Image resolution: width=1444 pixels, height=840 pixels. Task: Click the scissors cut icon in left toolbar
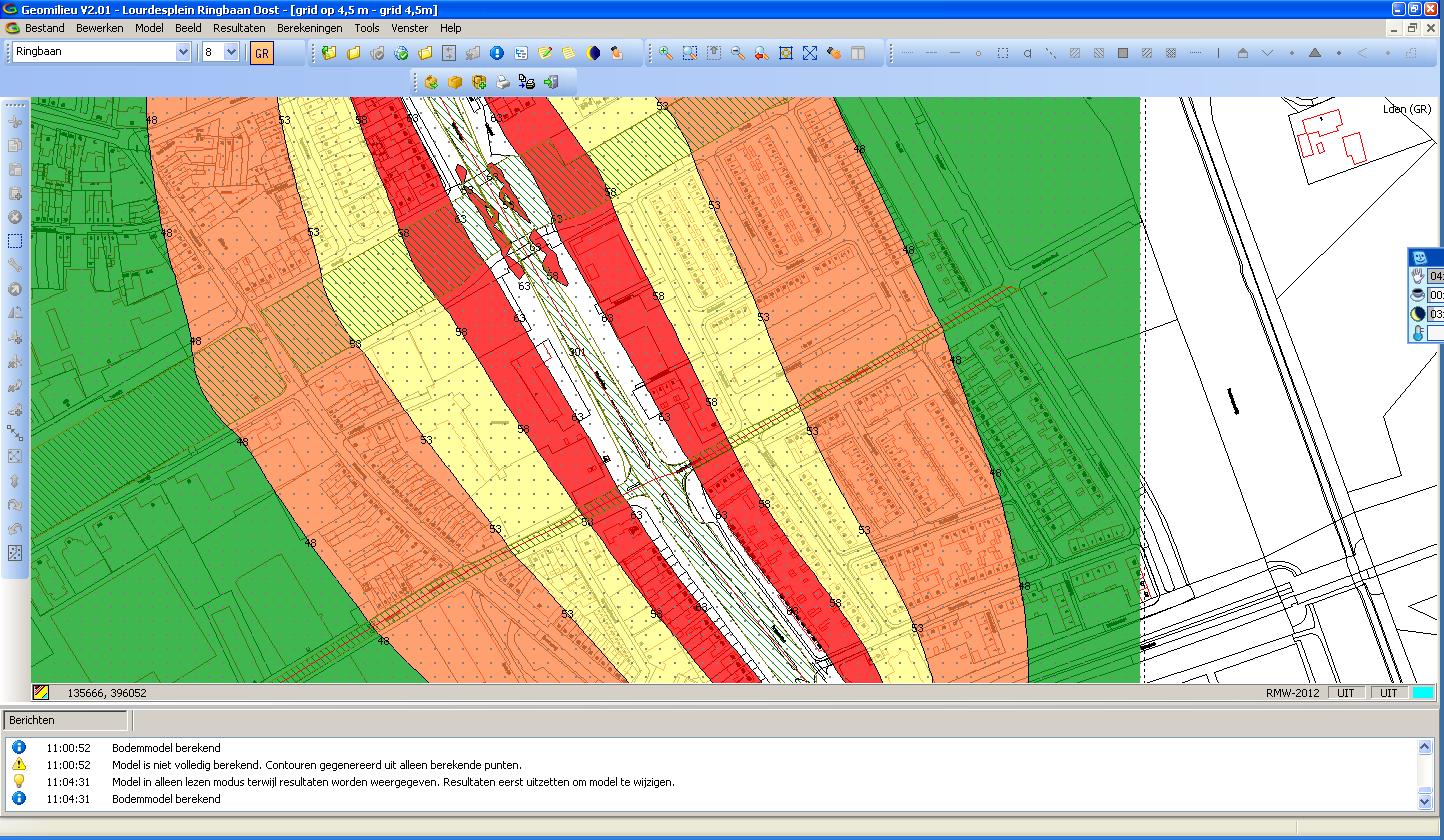coord(15,121)
